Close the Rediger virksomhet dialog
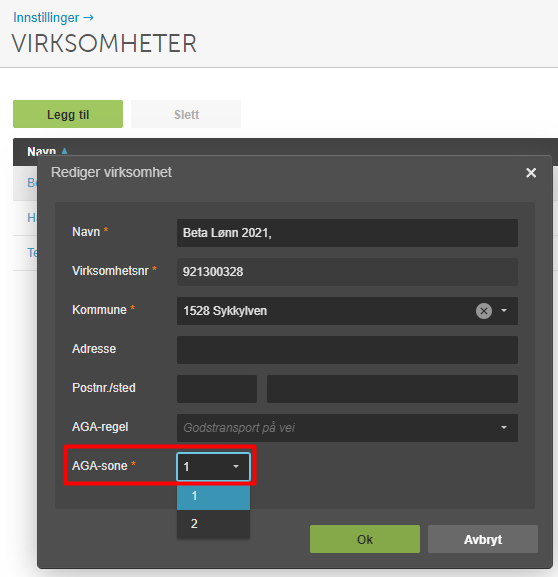The height and width of the screenshot is (577, 558). pos(531,173)
